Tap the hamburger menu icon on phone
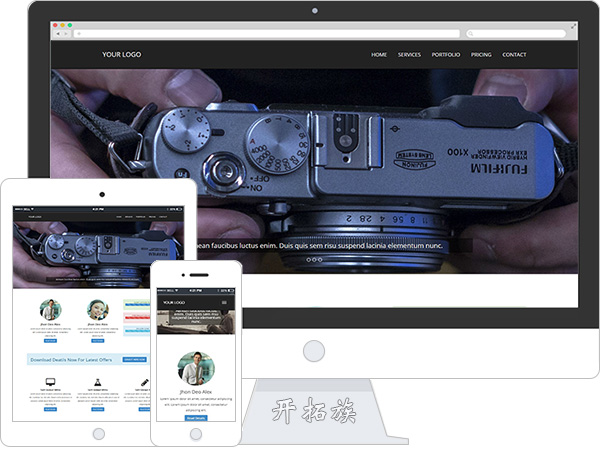Viewport: 600px width, 450px height. pyautogui.click(x=224, y=302)
